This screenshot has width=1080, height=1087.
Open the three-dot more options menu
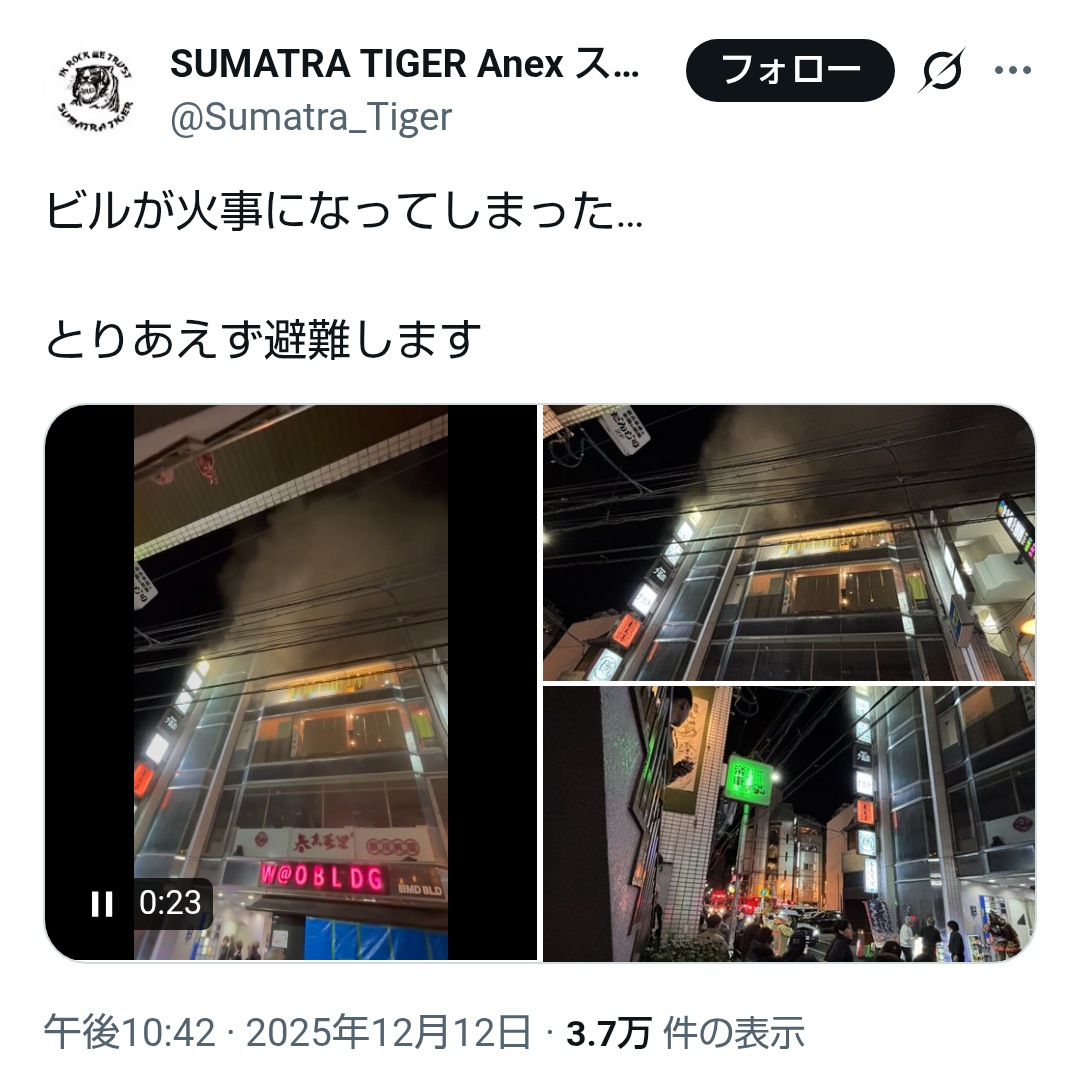click(1013, 70)
